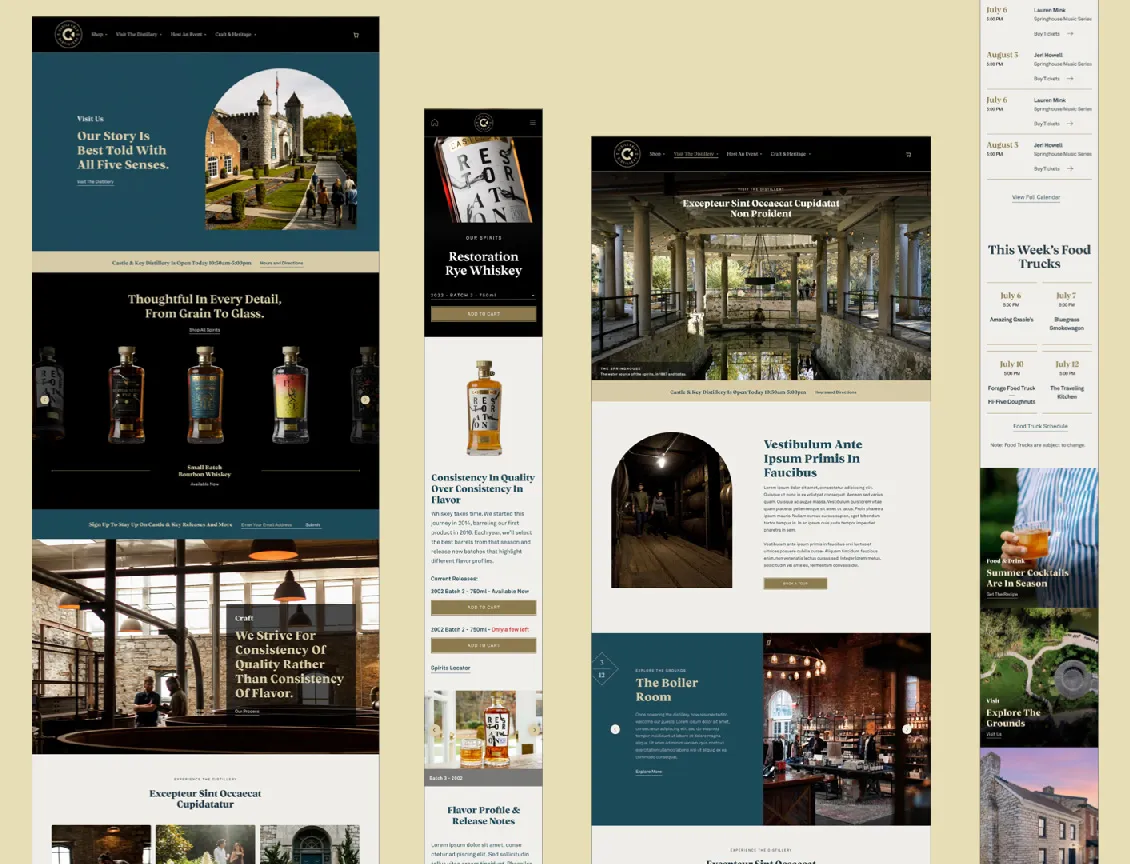Open the Visit Us link under Explore The Grounds
This screenshot has width=1130, height=864.
click(x=994, y=734)
